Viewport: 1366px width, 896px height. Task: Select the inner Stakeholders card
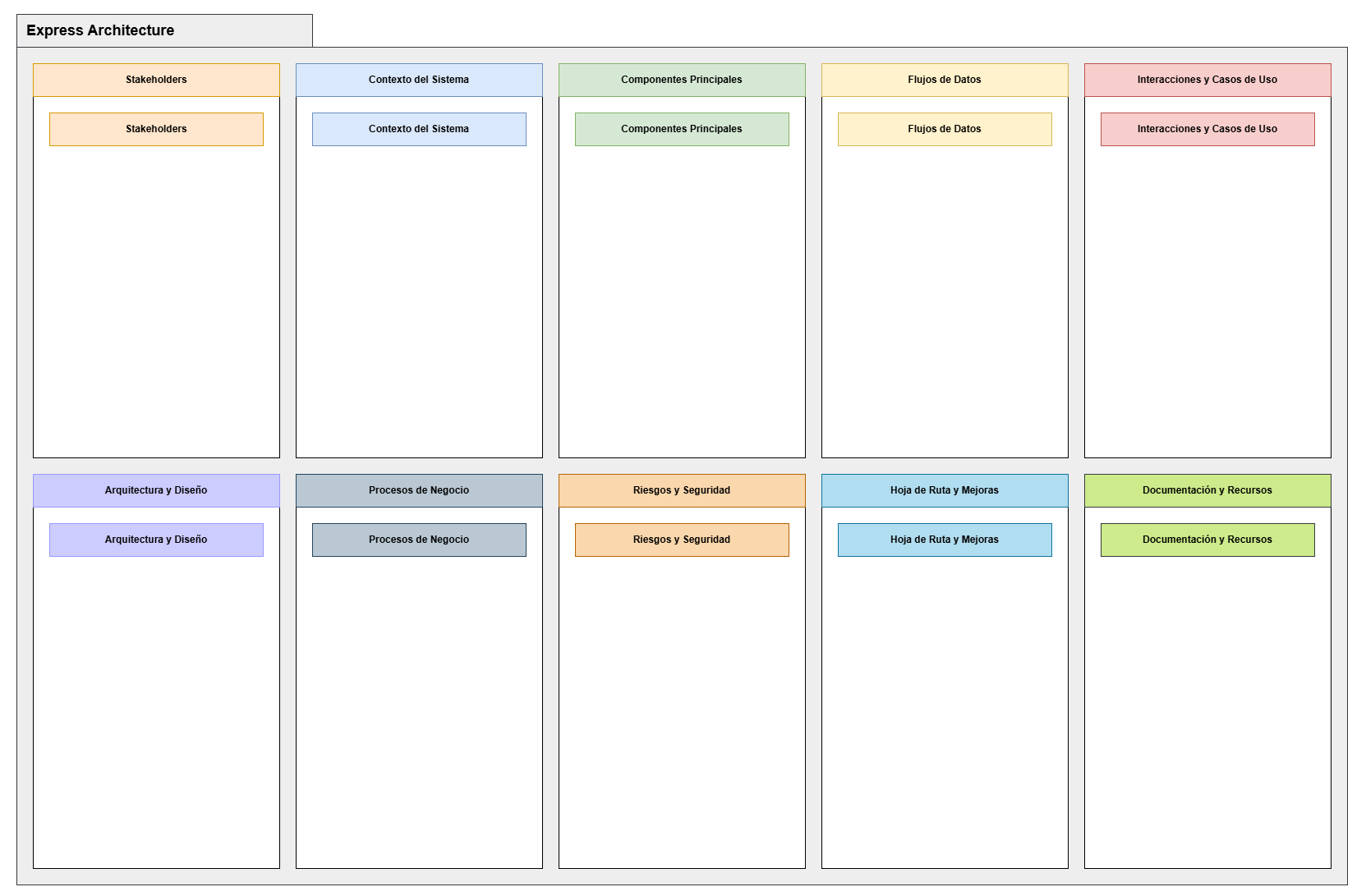click(156, 129)
